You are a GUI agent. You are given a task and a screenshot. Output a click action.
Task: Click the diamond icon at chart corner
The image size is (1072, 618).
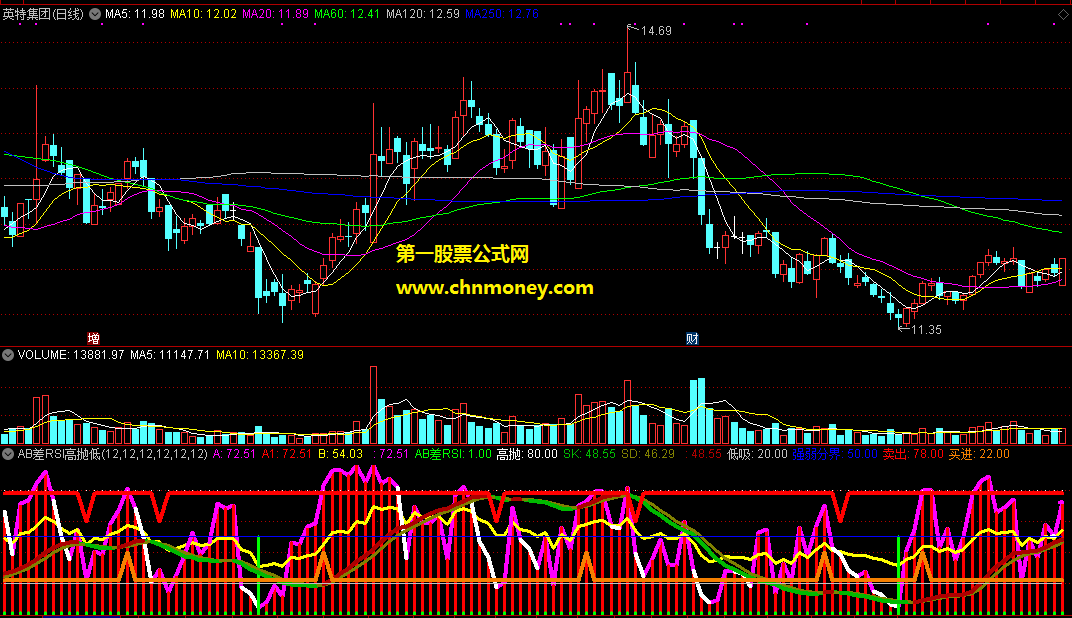(x=1063, y=14)
